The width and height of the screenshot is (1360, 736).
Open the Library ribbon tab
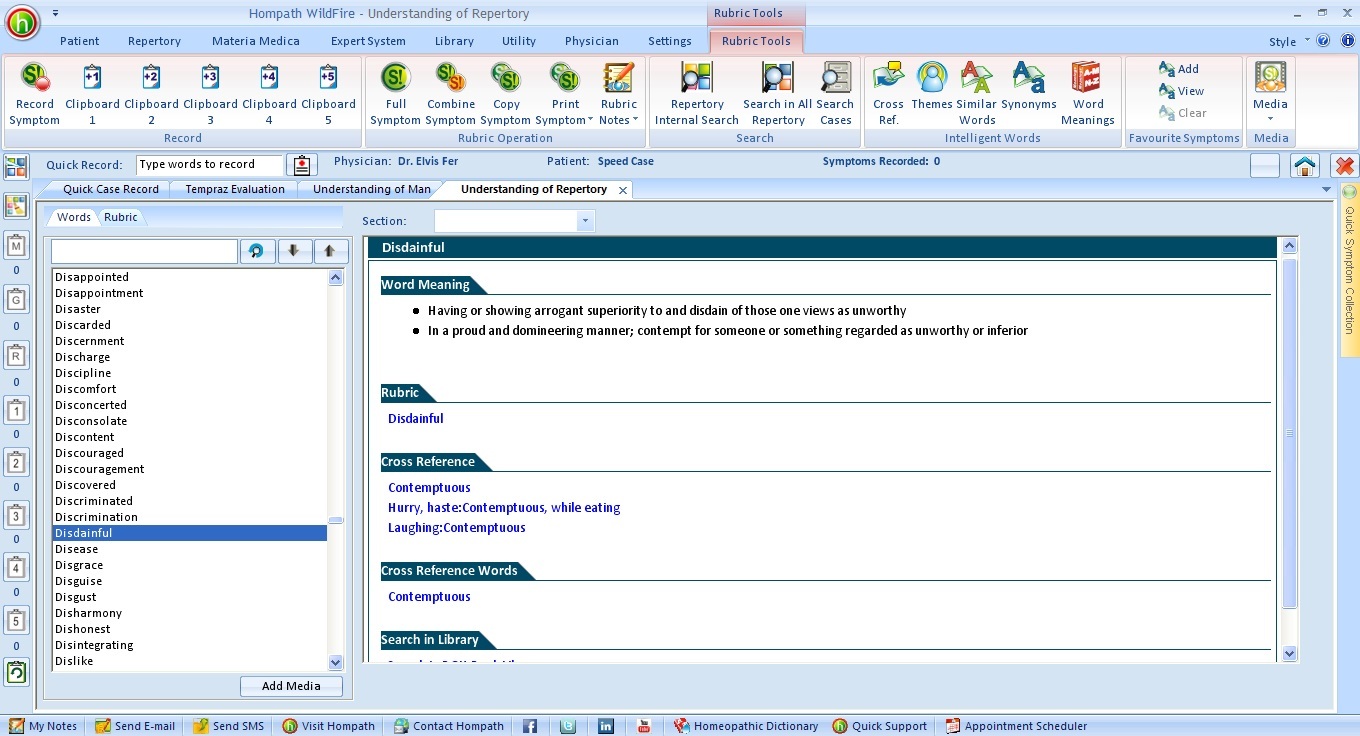click(x=454, y=41)
